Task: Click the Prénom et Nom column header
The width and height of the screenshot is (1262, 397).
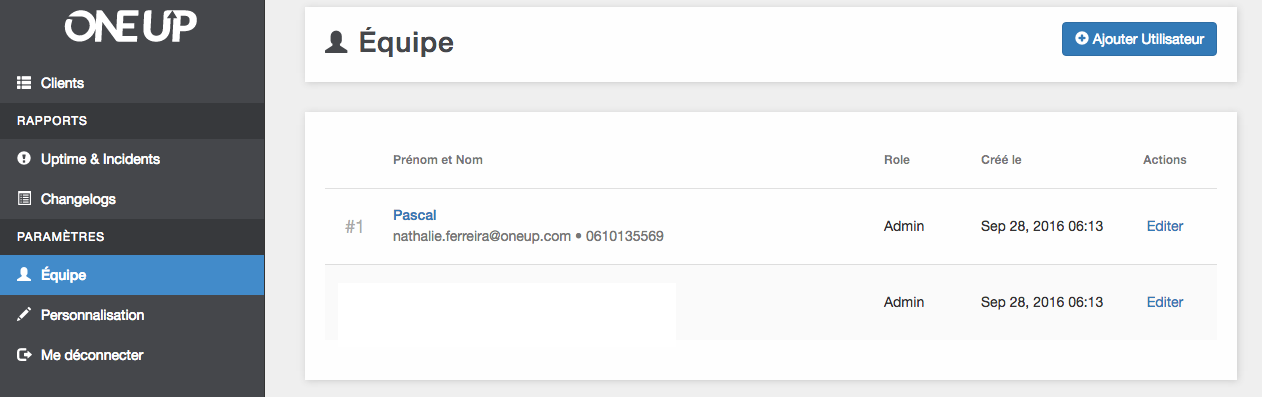Action: point(438,160)
